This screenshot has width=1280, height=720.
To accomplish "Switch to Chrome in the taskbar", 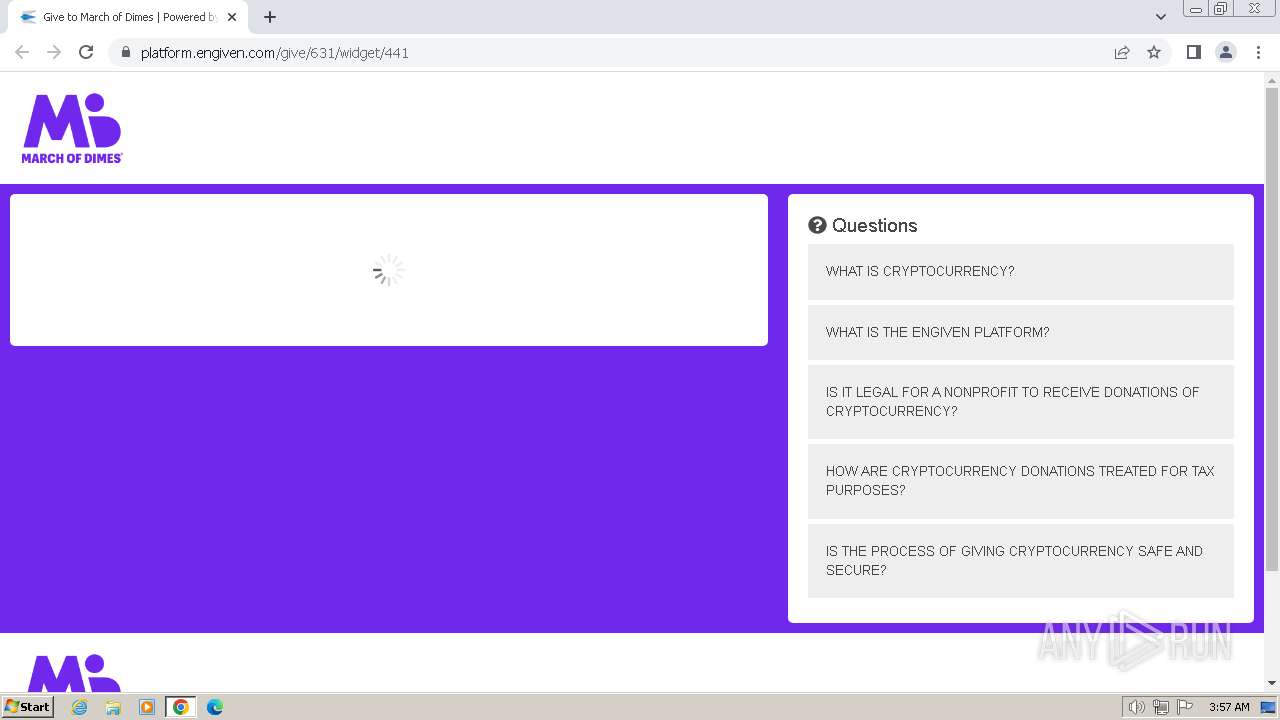I will (181, 707).
